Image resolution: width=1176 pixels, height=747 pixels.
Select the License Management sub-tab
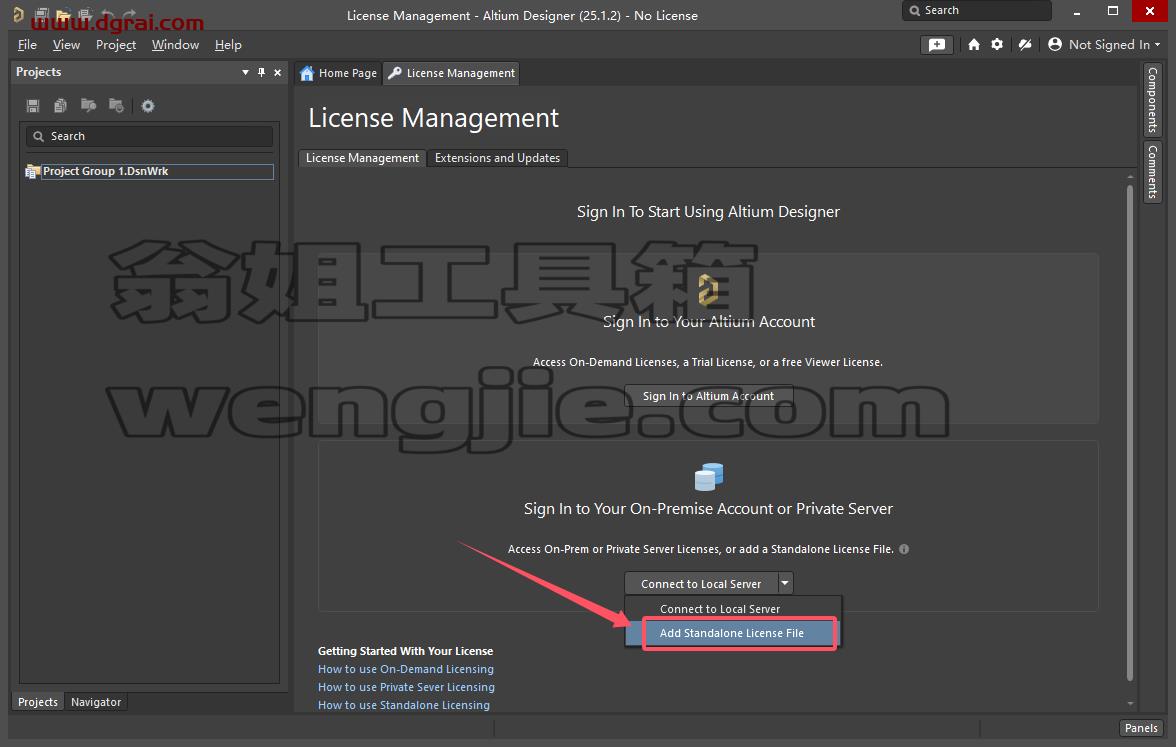[362, 158]
